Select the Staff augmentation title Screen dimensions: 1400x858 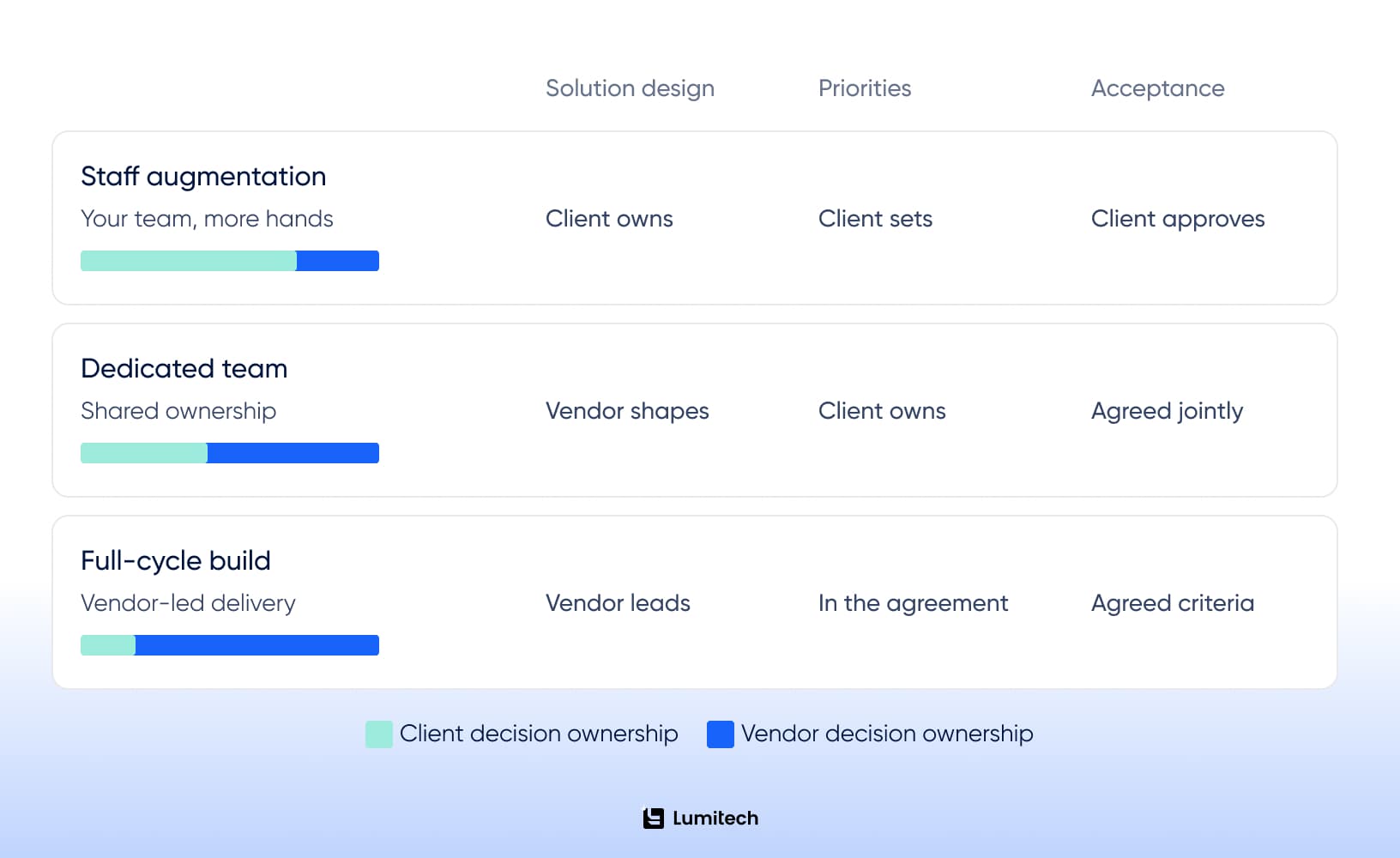click(x=203, y=177)
